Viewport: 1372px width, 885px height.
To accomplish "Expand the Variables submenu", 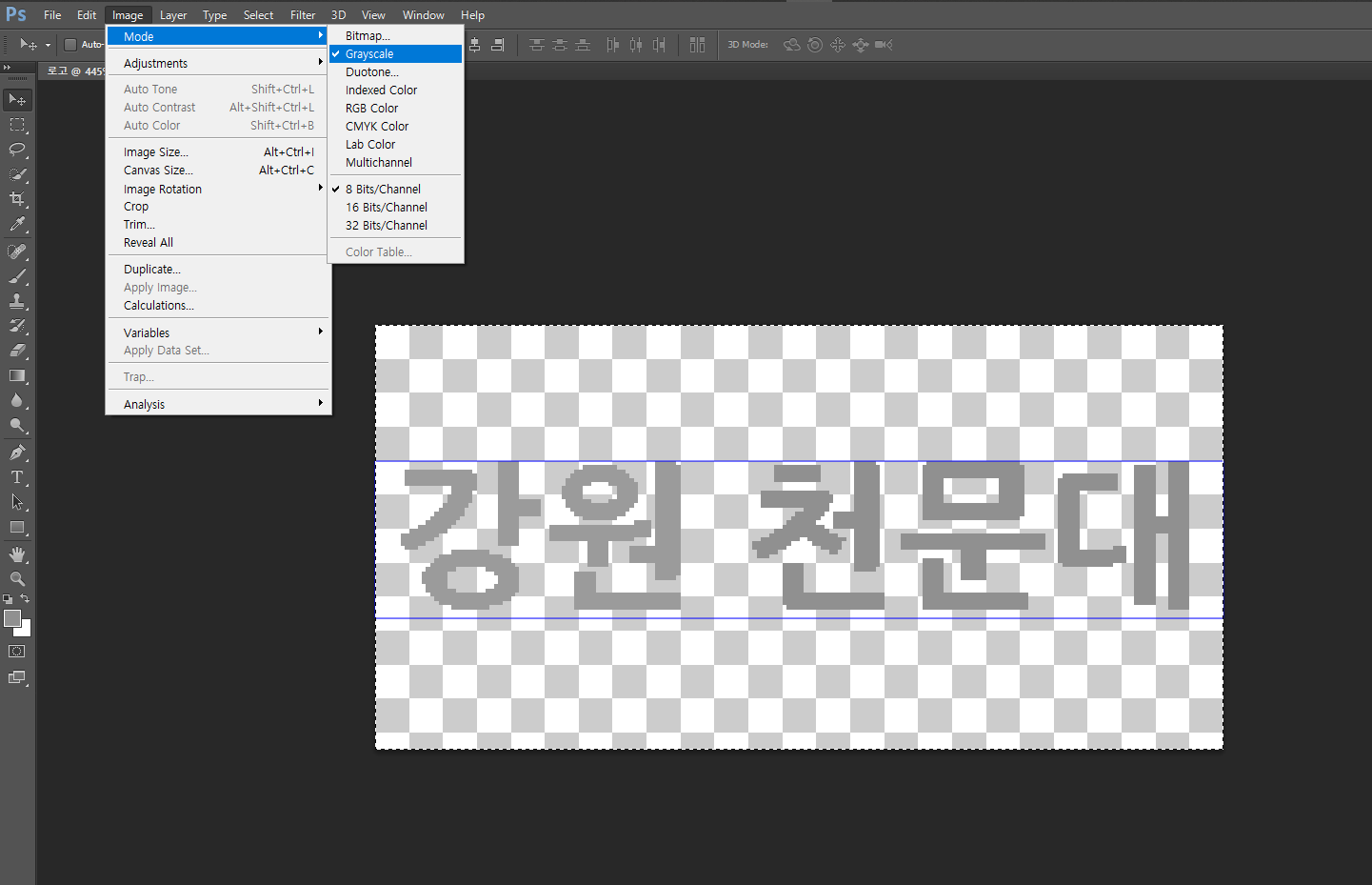I will (x=217, y=332).
